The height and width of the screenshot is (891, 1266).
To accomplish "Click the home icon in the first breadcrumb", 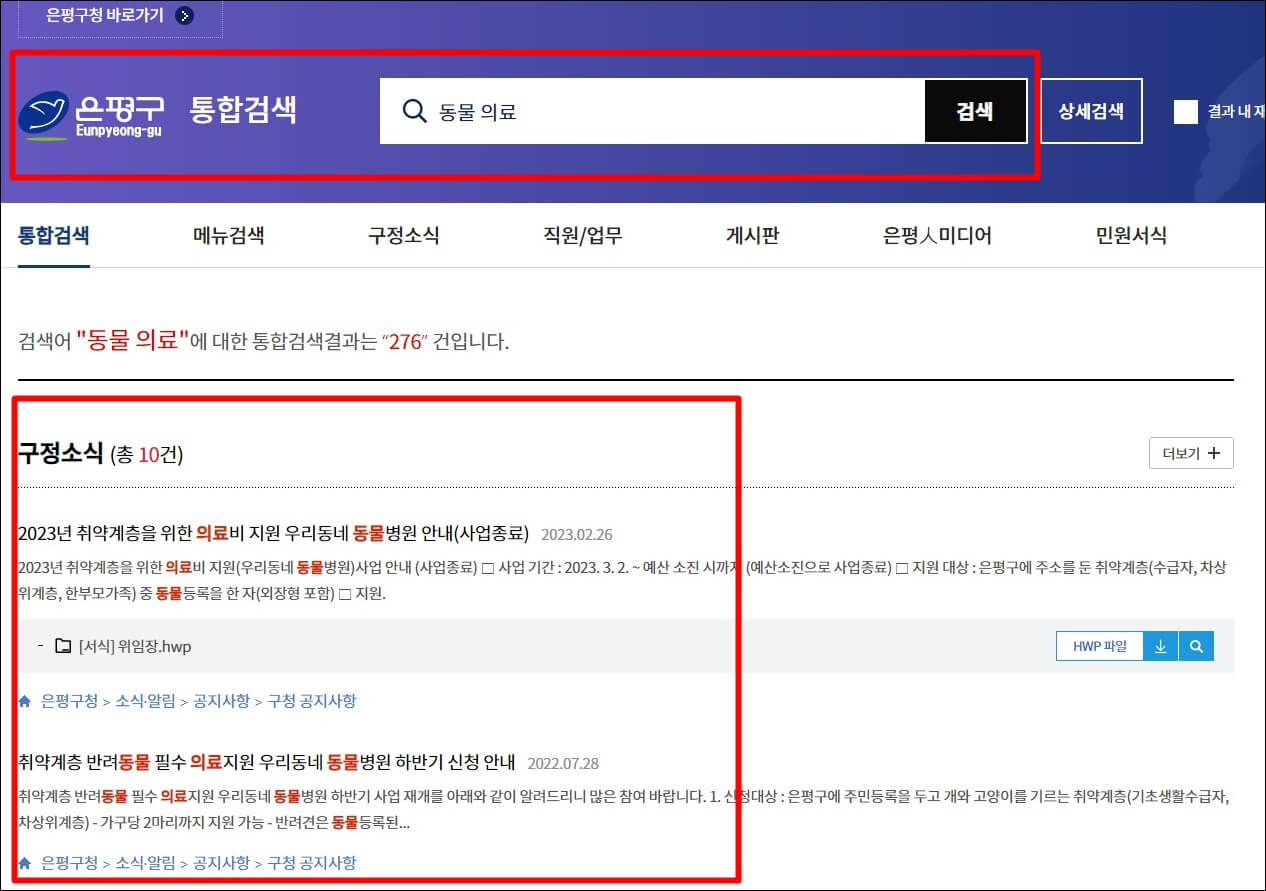I will click(x=23, y=701).
